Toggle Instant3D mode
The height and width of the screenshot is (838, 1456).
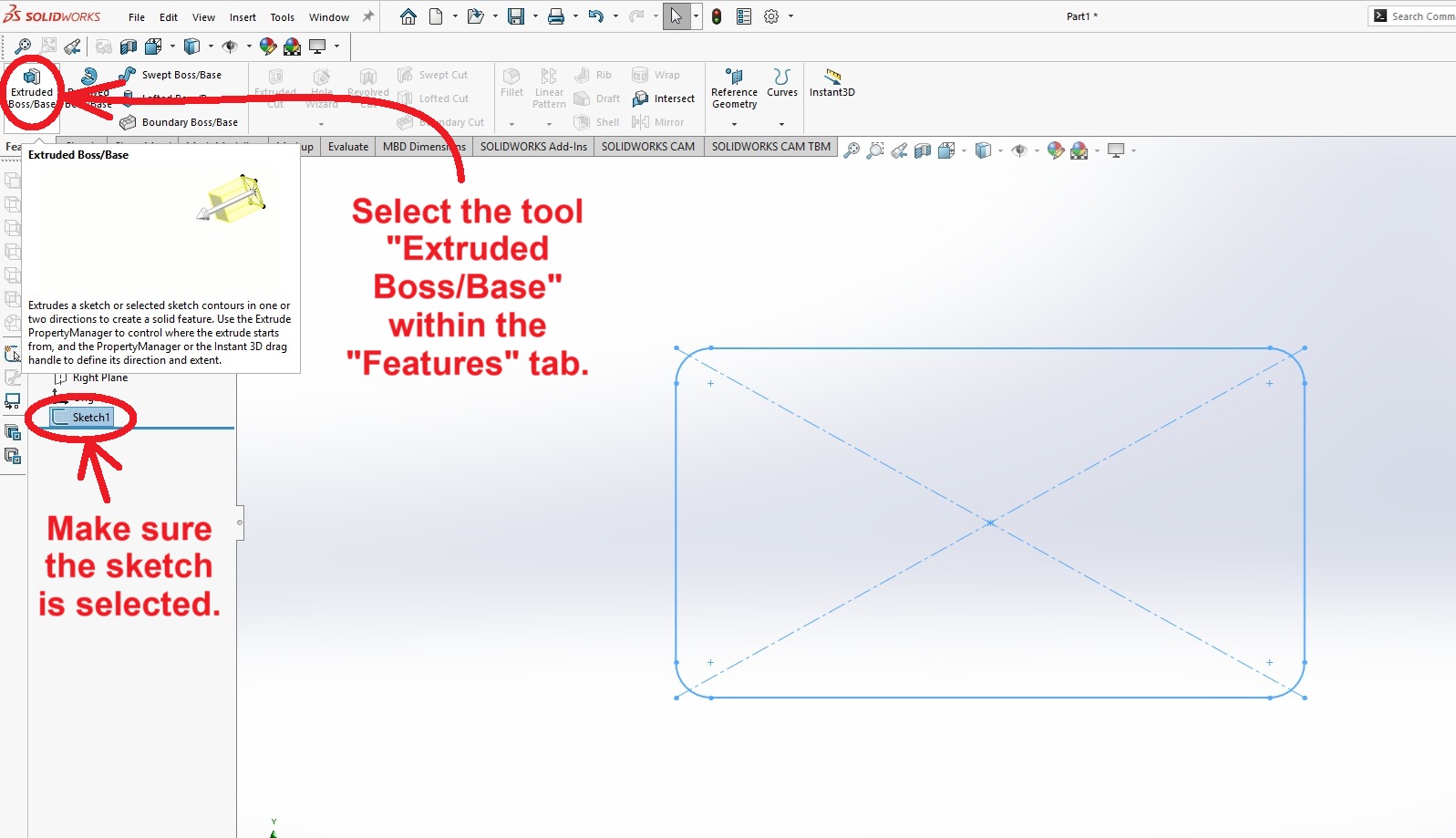point(831,82)
